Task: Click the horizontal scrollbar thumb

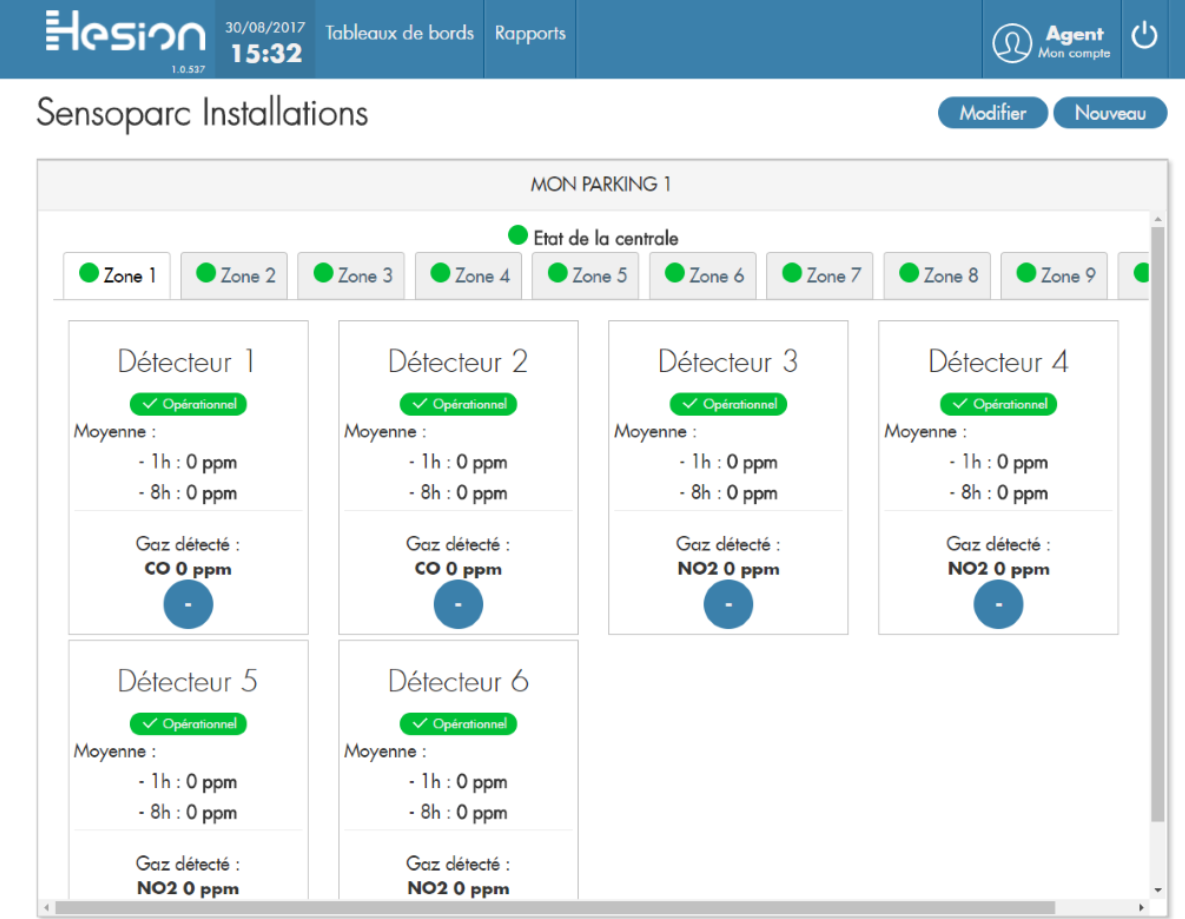Action: [555, 907]
